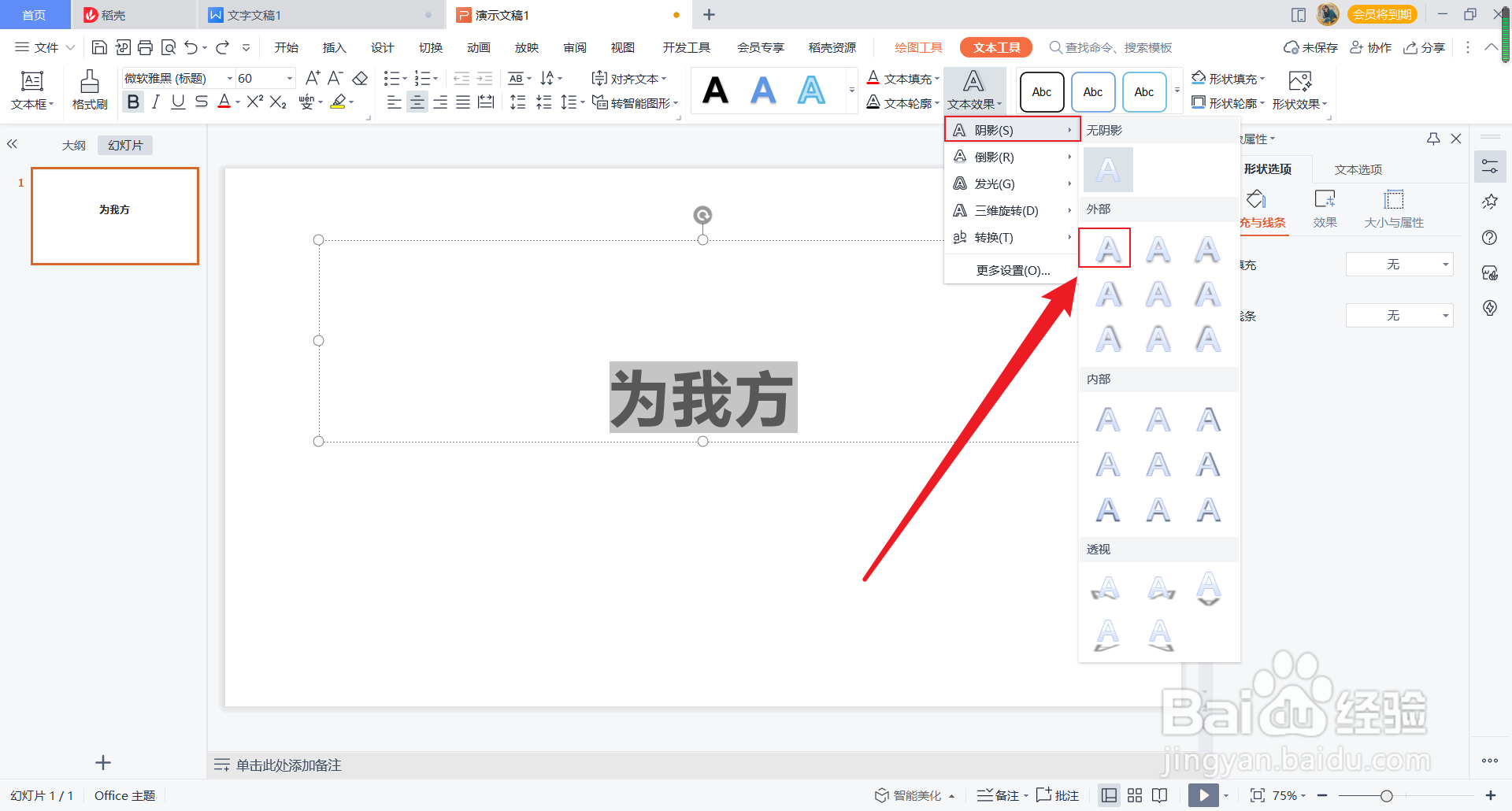This screenshot has width=1512, height=811.
Task: Toggle right text alignment
Action: pos(440,102)
